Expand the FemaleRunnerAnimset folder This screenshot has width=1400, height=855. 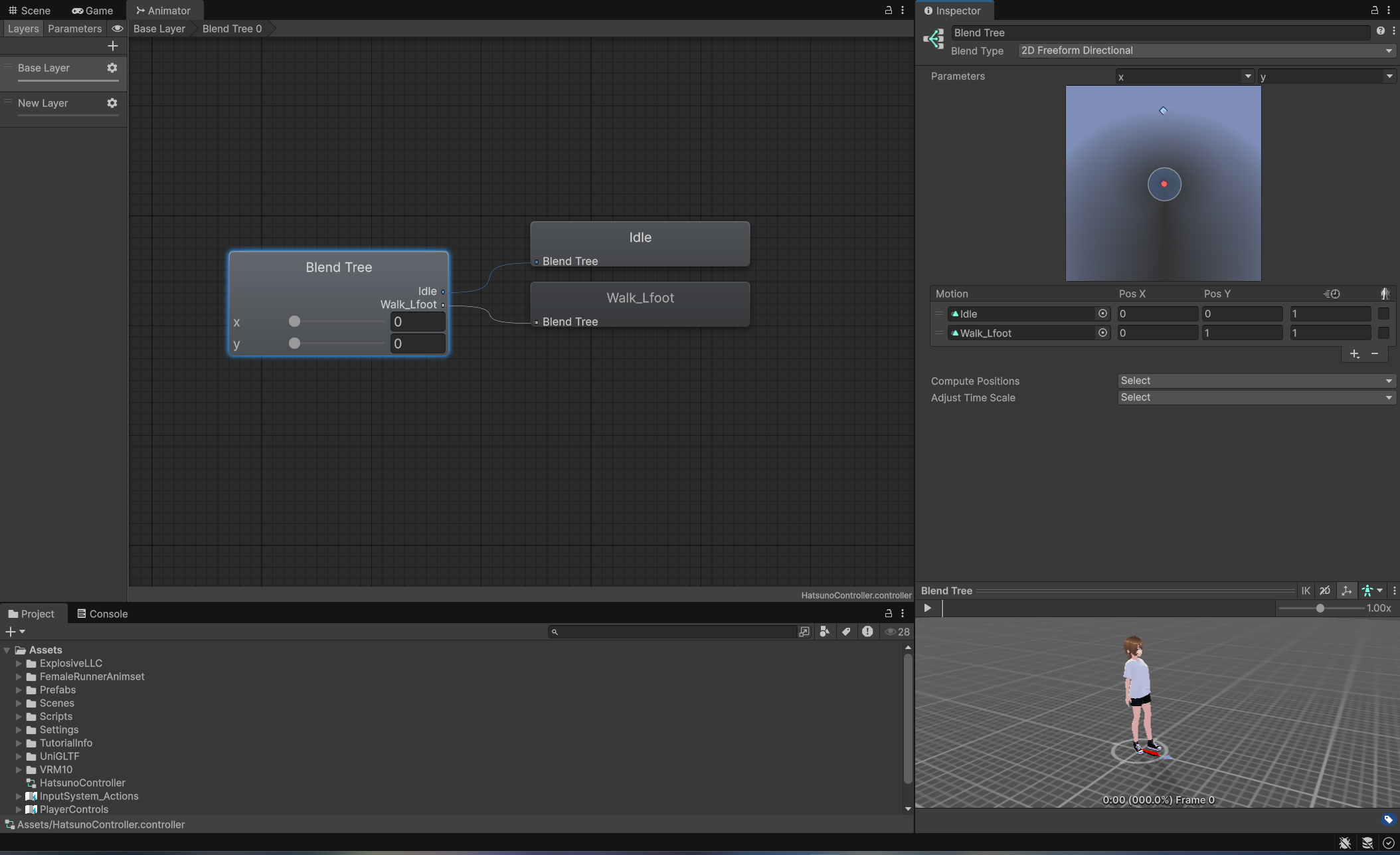click(x=19, y=676)
